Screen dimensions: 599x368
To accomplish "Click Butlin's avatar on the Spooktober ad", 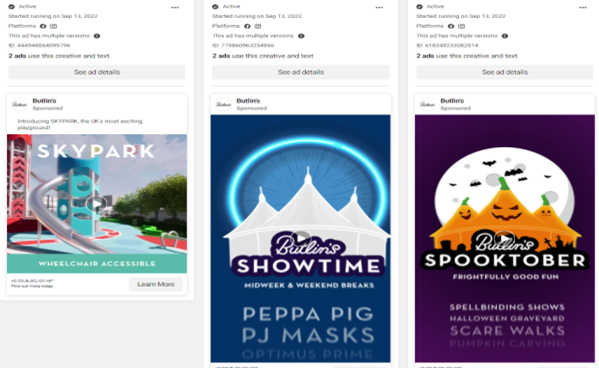I will (427, 104).
